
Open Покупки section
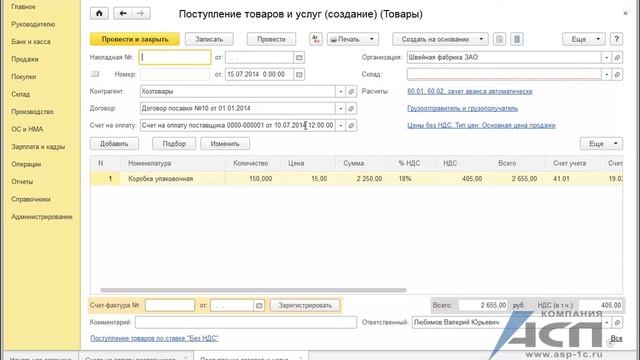click(24, 77)
